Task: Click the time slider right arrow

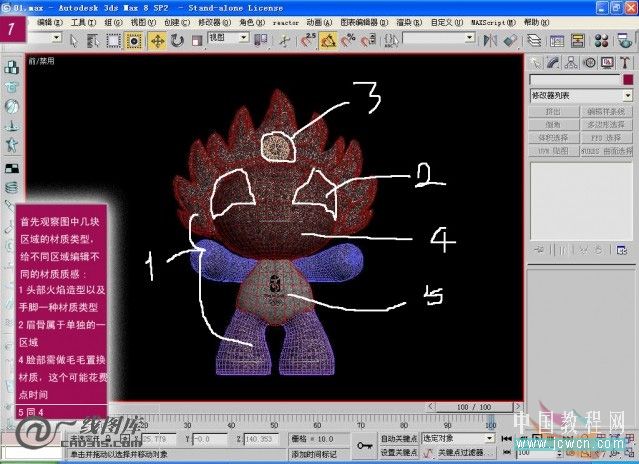Action: pos(518,407)
